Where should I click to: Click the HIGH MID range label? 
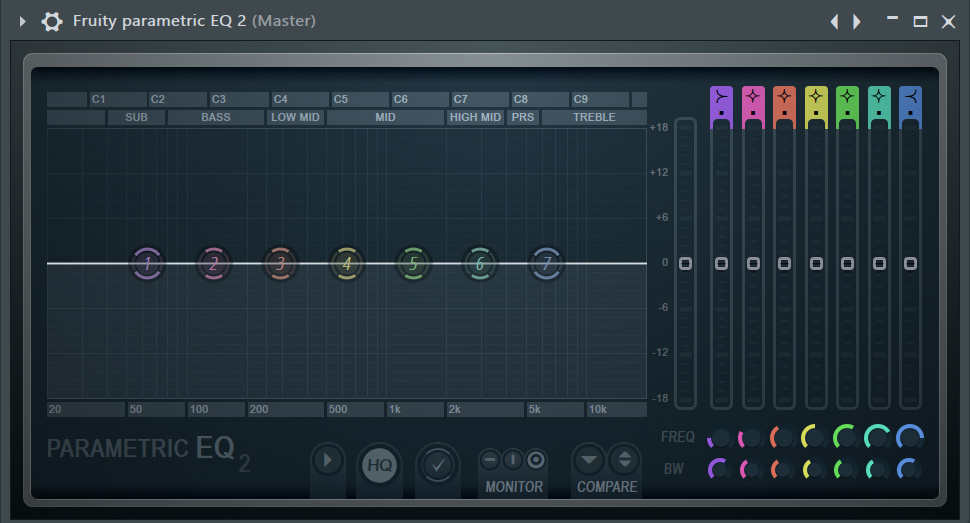click(475, 118)
